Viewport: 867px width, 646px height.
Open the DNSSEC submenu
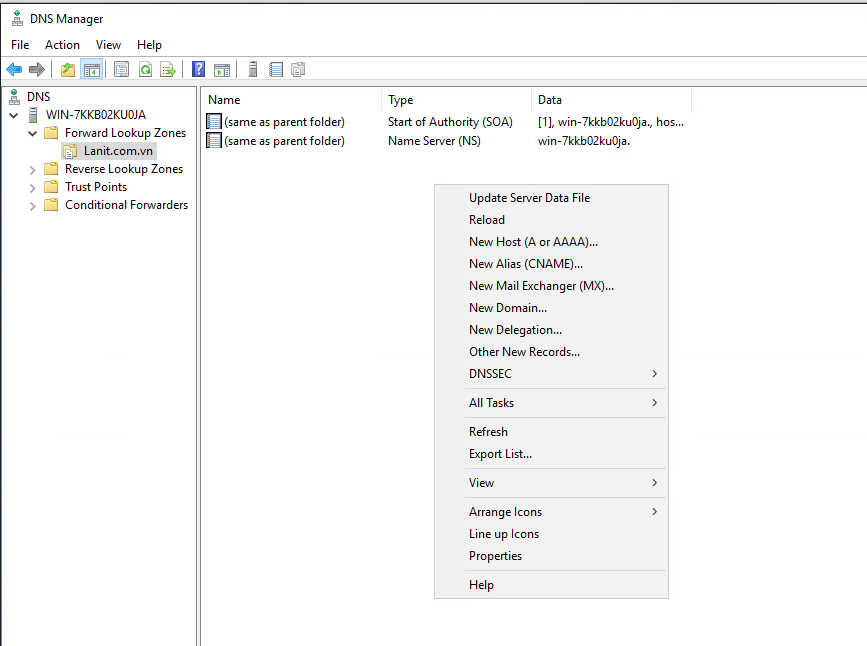tap(551, 374)
